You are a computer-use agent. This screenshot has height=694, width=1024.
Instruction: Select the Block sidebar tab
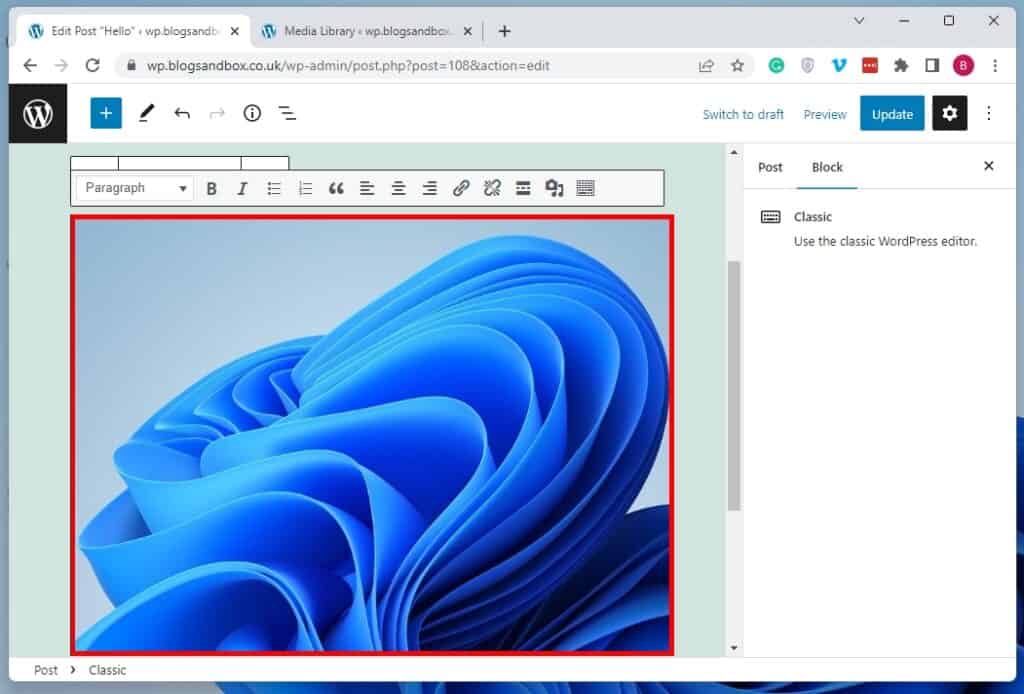[x=827, y=167]
